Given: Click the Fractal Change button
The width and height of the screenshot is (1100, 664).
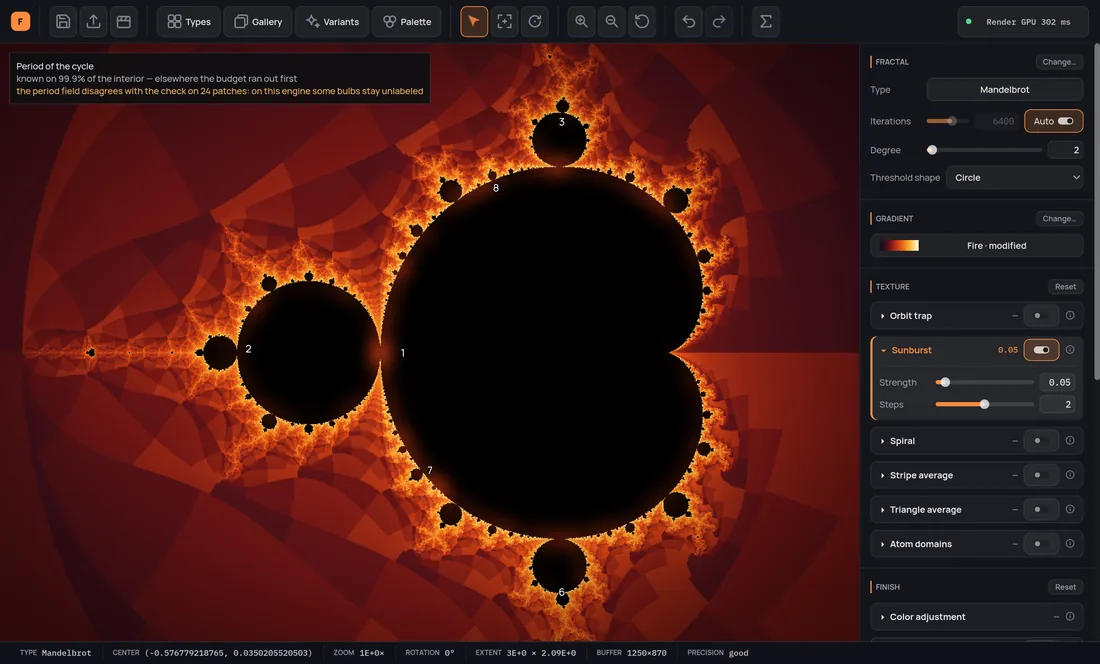Looking at the screenshot, I should point(1059,62).
